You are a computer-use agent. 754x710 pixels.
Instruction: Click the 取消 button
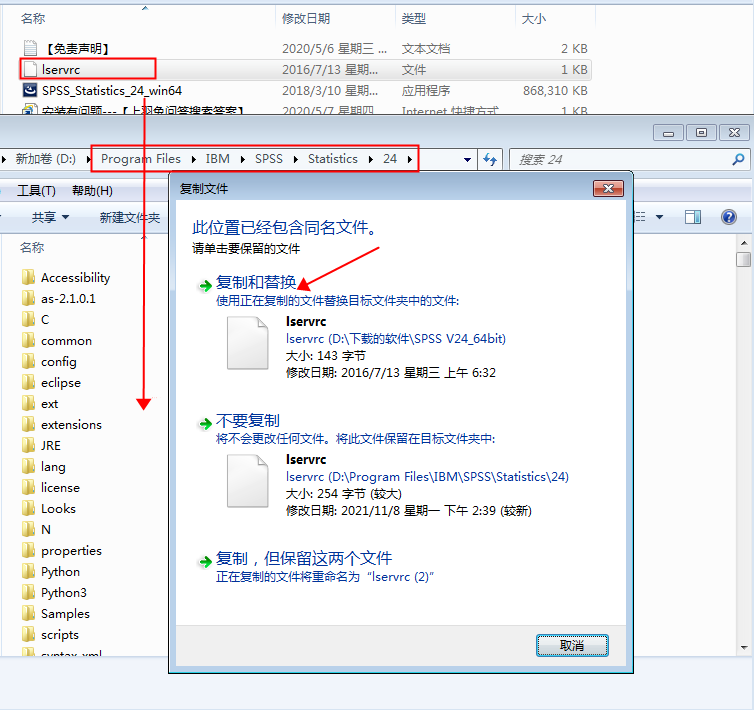click(572, 645)
